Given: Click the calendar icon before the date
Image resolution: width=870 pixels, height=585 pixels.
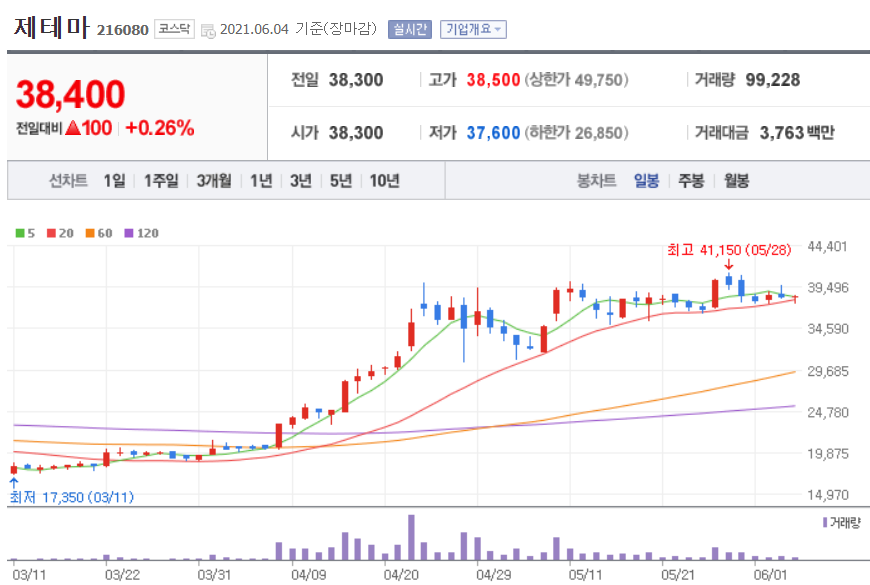Looking at the screenshot, I should click(208, 31).
